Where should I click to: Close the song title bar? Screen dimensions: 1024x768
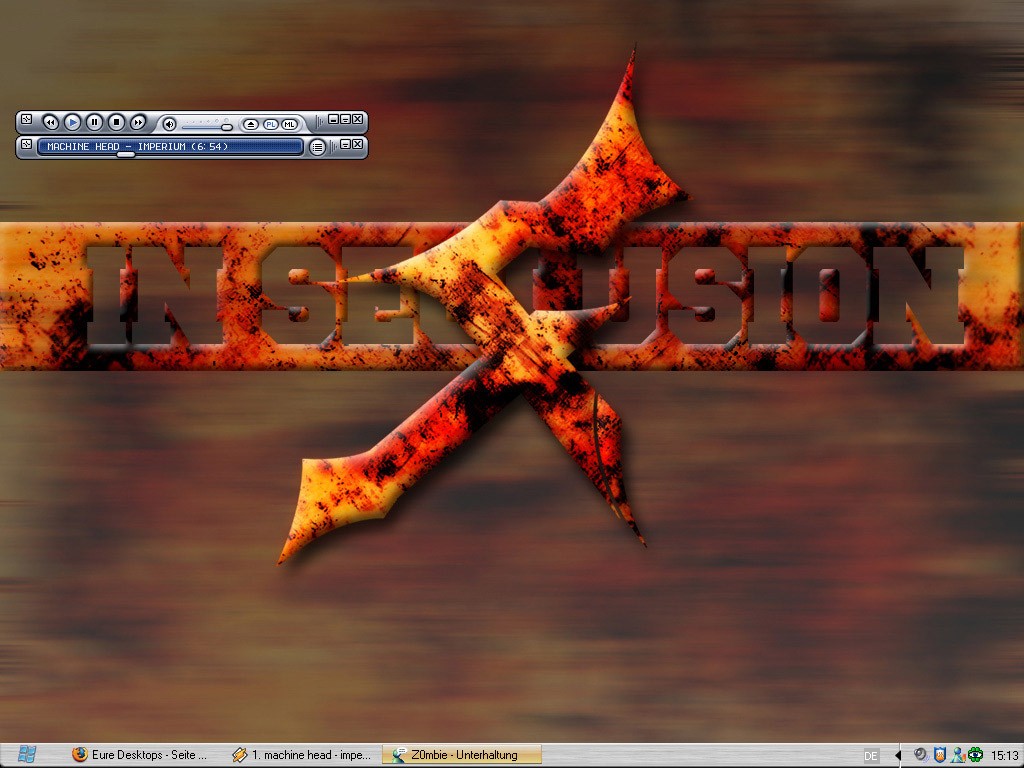click(x=358, y=144)
